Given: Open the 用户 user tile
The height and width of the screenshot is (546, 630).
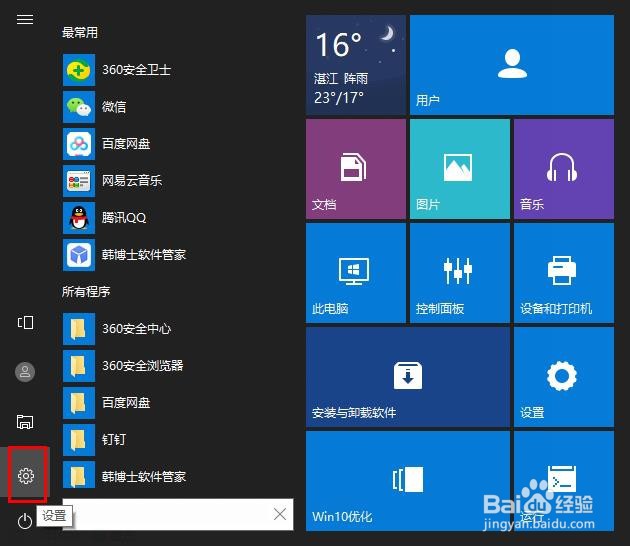Looking at the screenshot, I should point(512,65).
